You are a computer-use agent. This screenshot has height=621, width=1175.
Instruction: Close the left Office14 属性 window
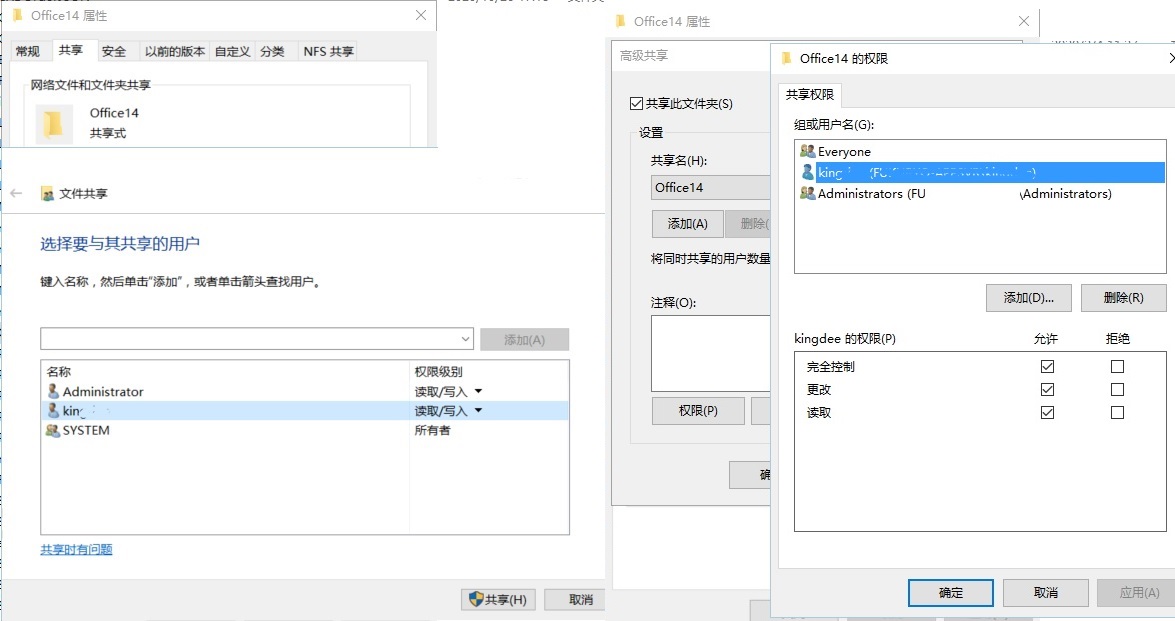[x=421, y=15]
